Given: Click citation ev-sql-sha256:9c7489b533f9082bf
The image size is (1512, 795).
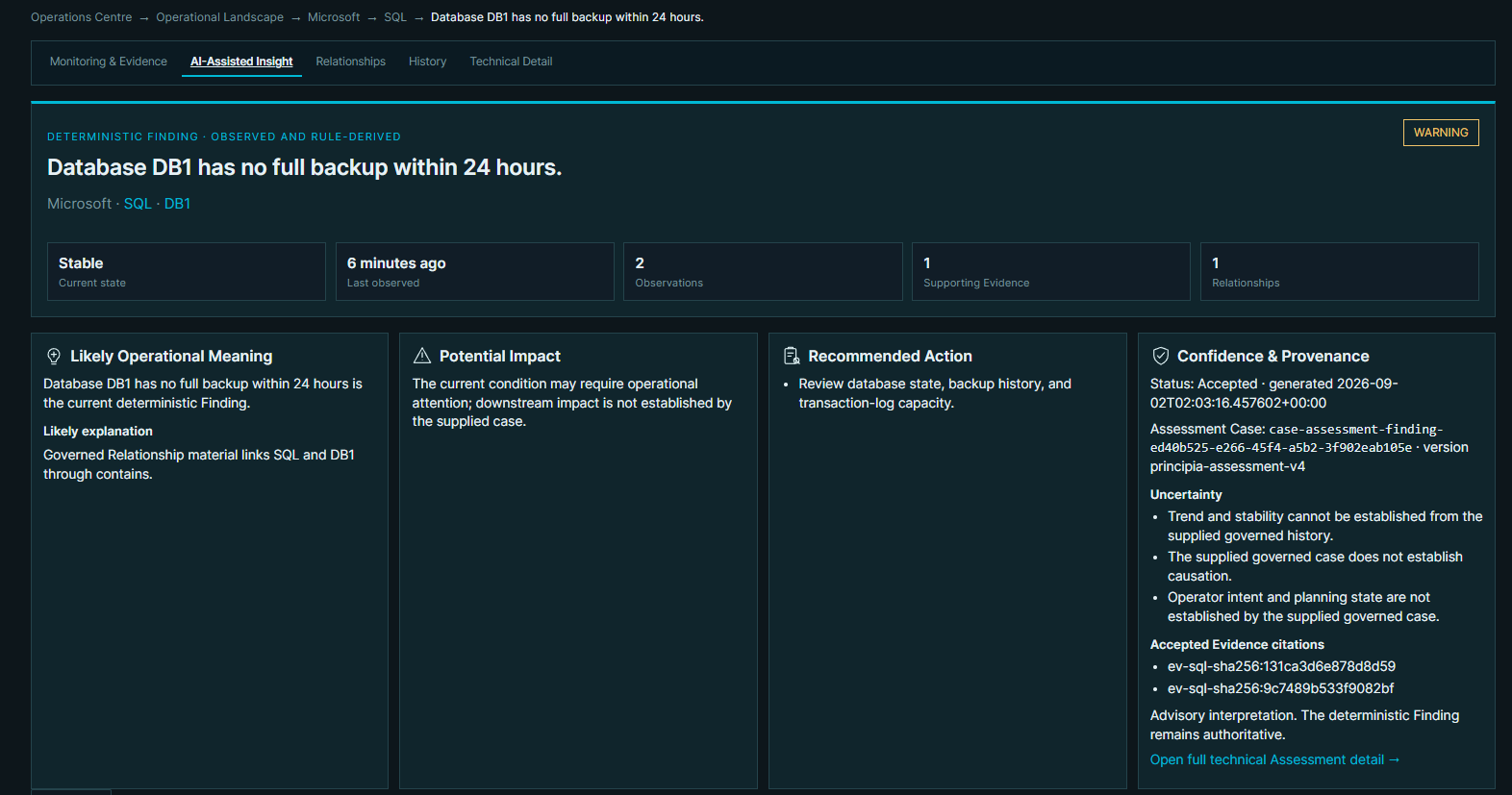Looking at the screenshot, I should pos(1280,688).
